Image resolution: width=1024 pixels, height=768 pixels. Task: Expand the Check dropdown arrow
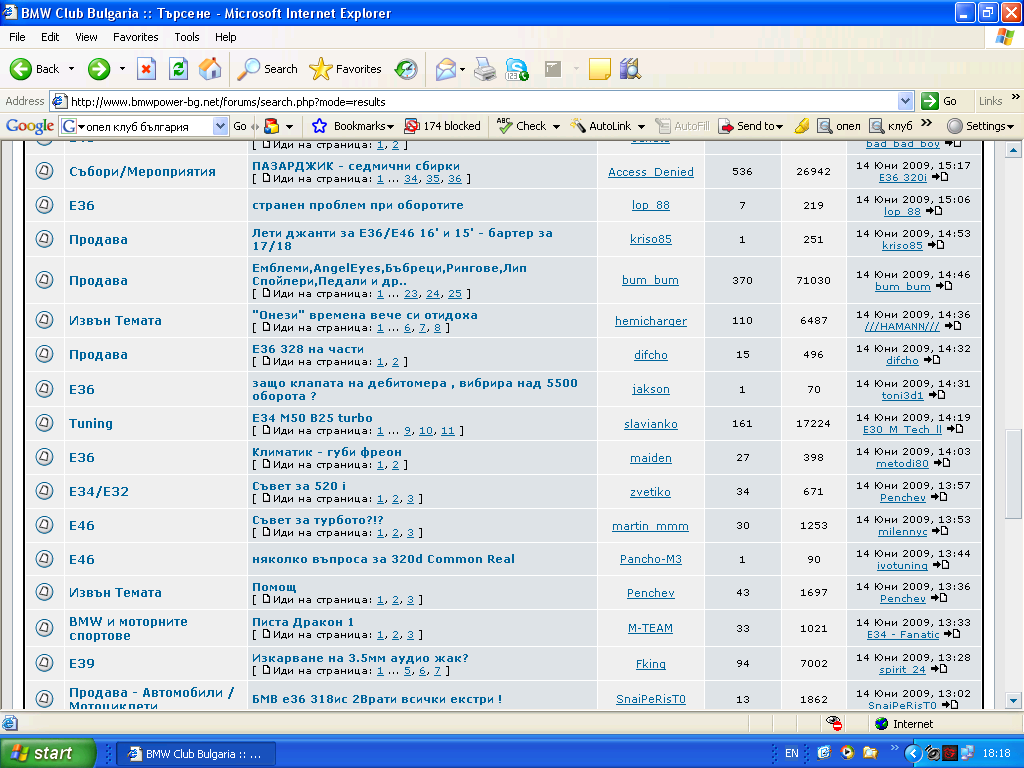click(556, 127)
